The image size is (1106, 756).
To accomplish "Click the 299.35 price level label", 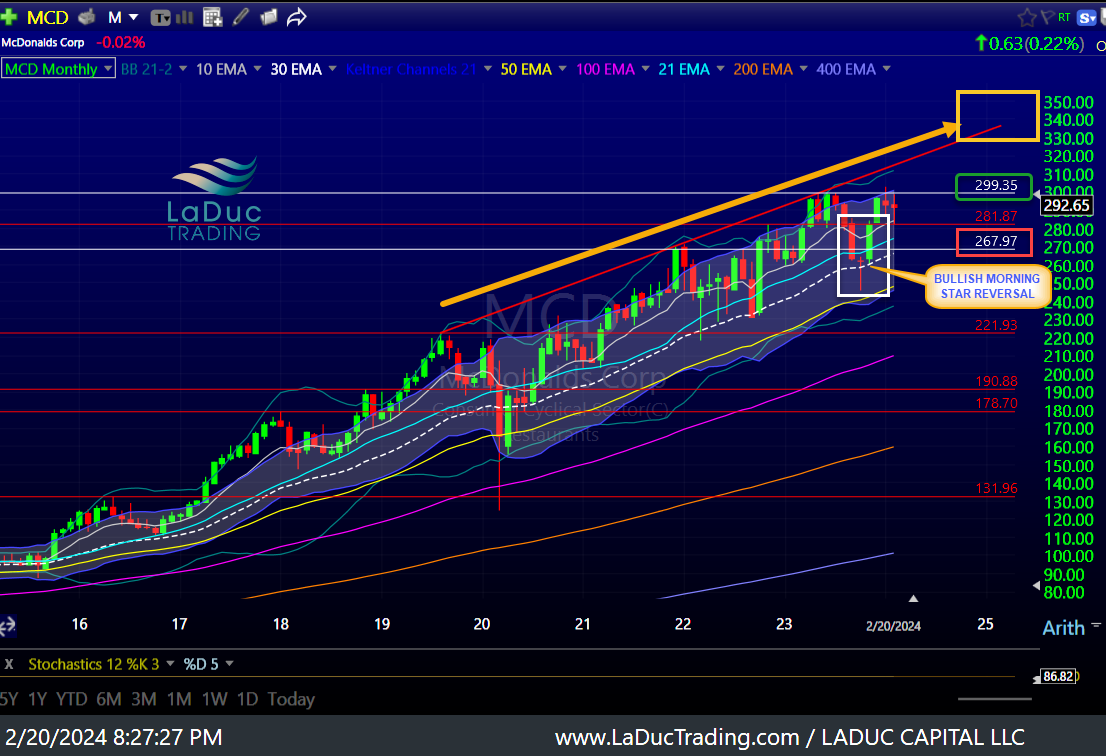I will [x=994, y=185].
